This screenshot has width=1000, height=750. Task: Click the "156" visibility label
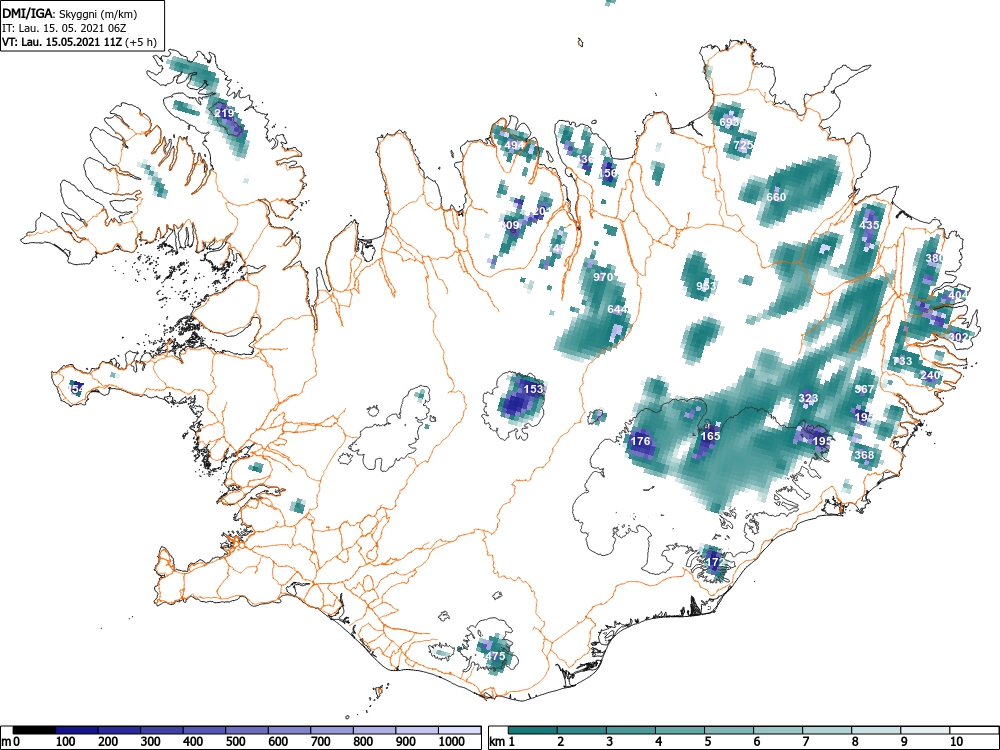(608, 173)
